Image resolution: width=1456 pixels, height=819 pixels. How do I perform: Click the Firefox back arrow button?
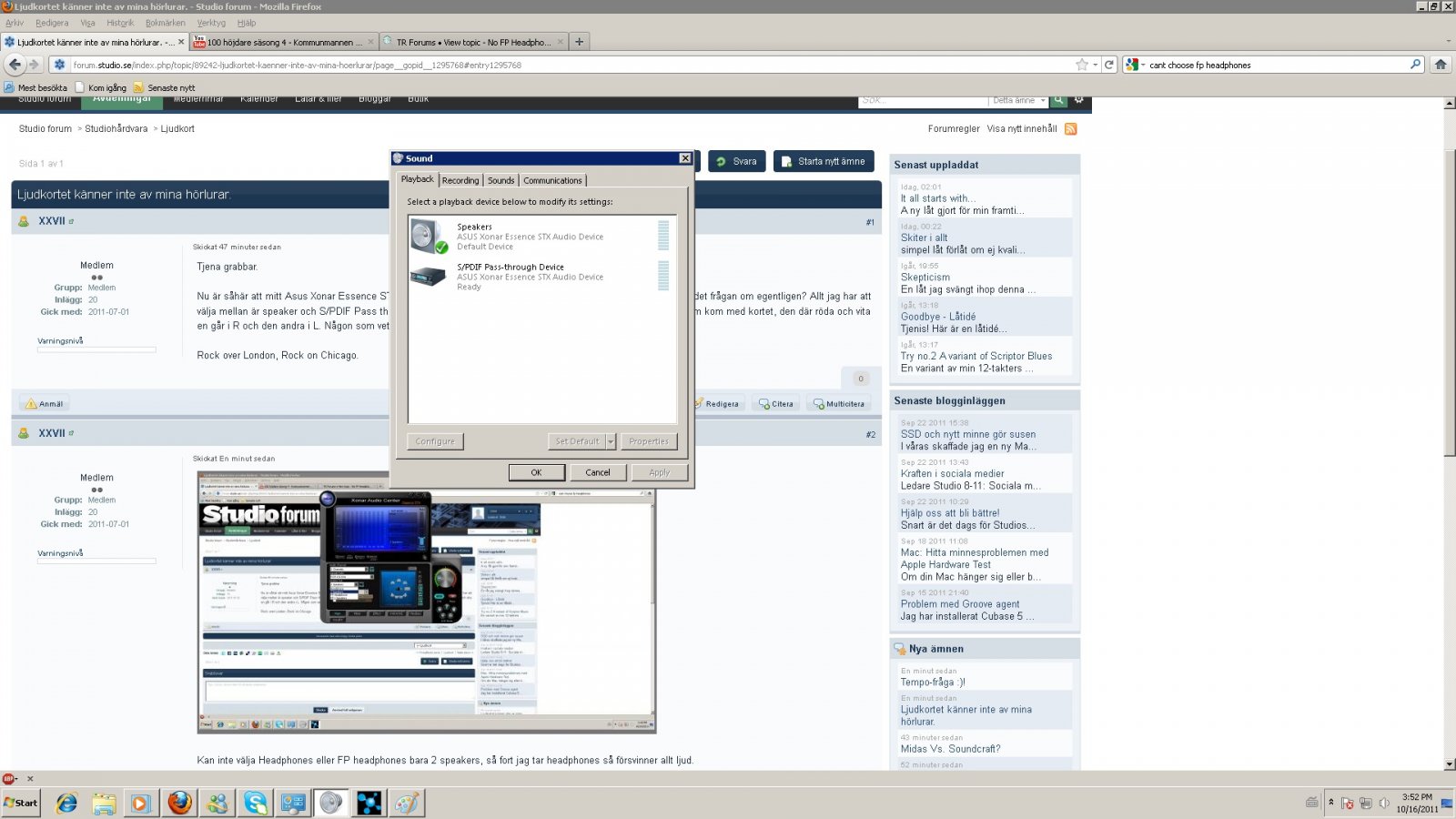[x=15, y=65]
